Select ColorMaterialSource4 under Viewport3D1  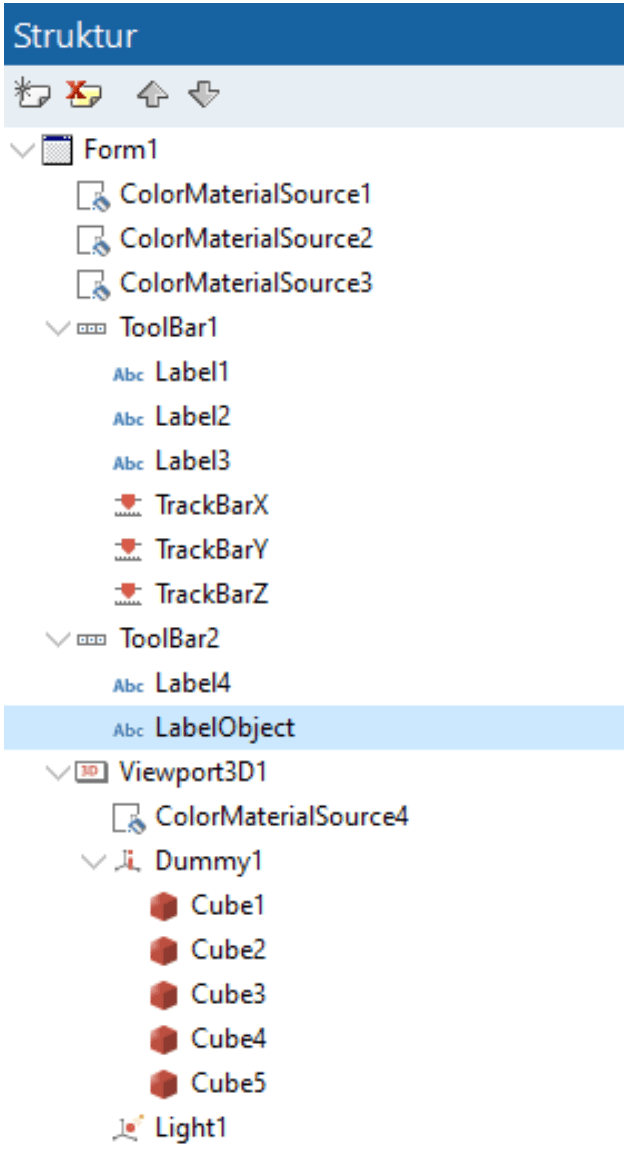pos(282,817)
